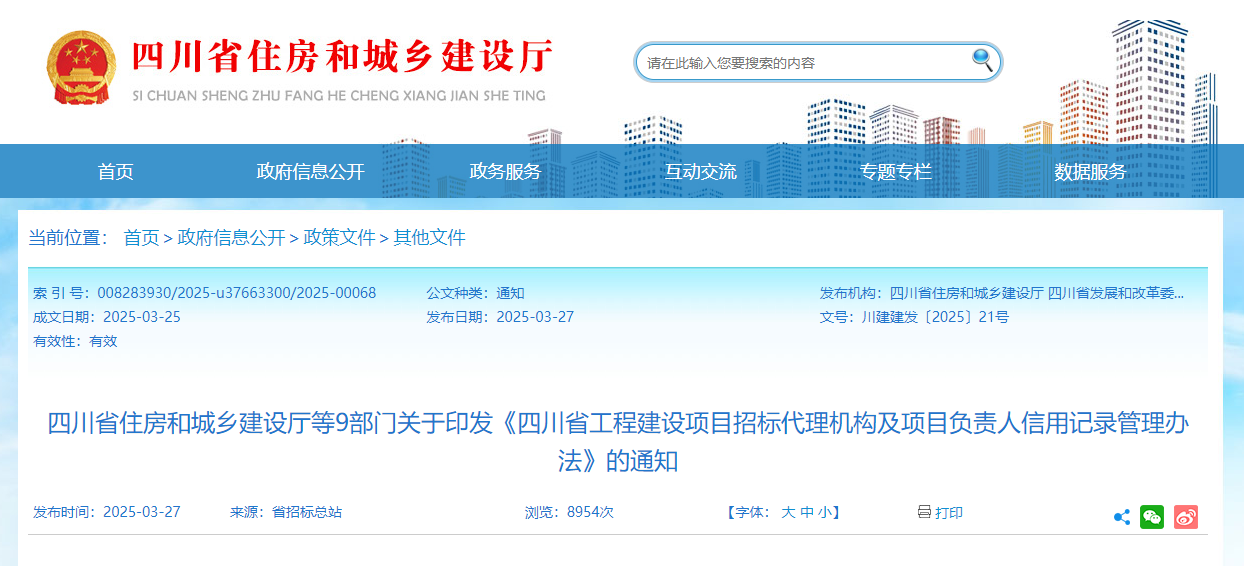This screenshot has height=566, width=1244.
Task: Open the 数据服务 navigation menu
Action: (1090, 172)
